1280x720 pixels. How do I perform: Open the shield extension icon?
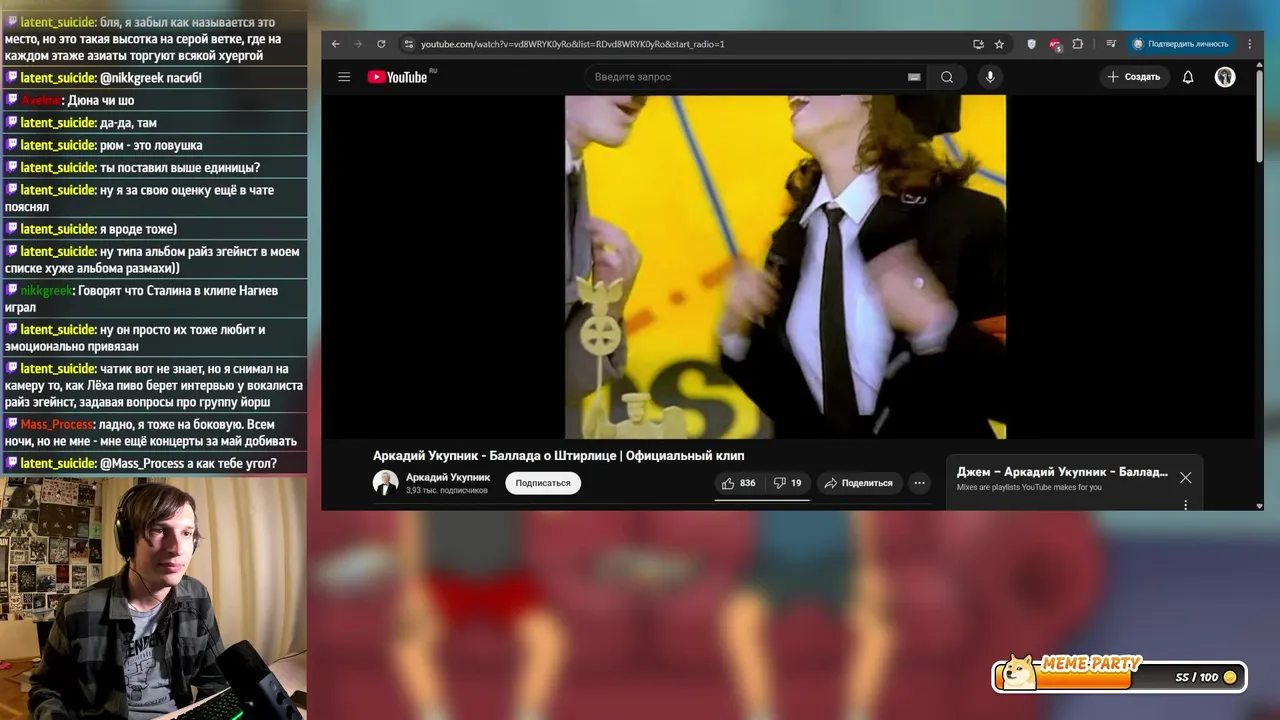click(x=1031, y=44)
